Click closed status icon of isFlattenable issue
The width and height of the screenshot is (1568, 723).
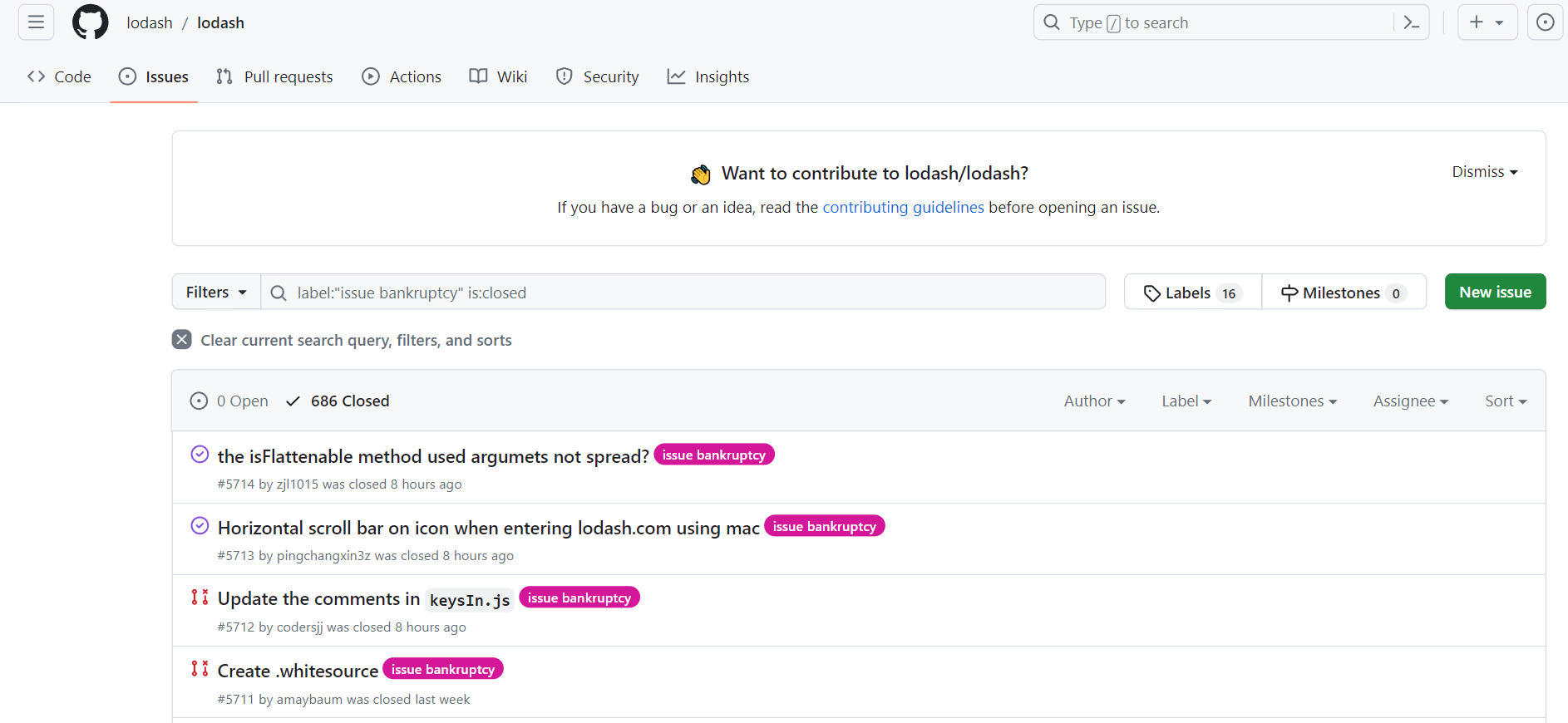tap(200, 454)
